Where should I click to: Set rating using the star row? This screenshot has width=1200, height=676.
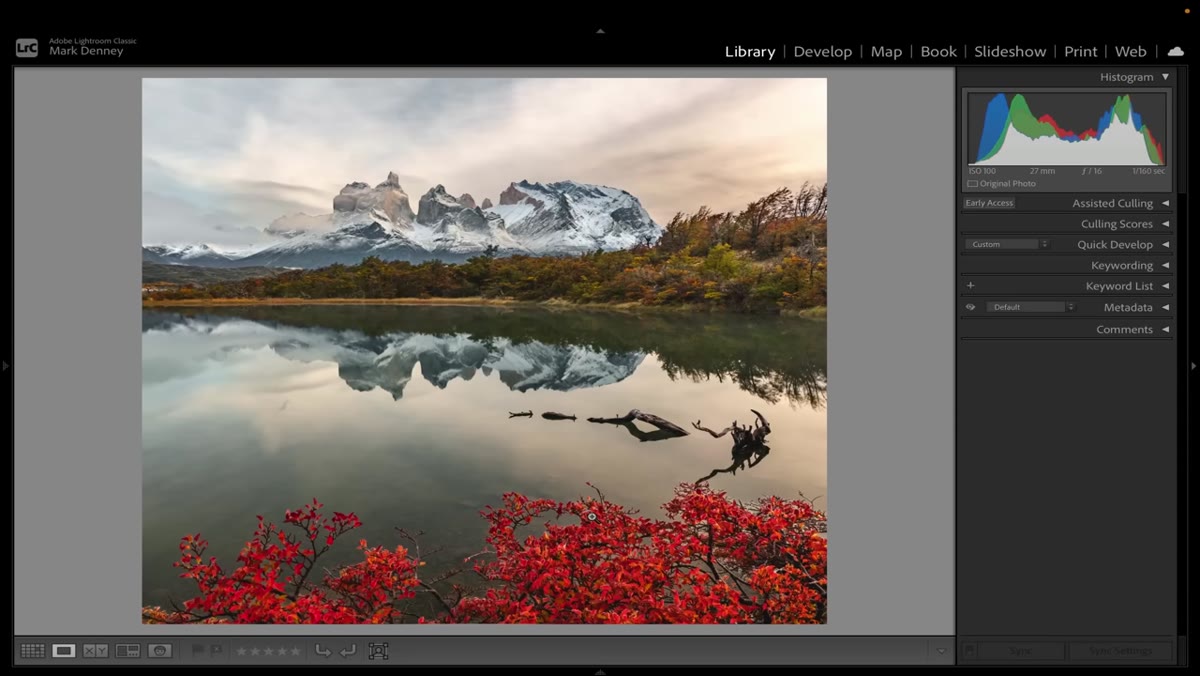pyautogui.click(x=267, y=651)
